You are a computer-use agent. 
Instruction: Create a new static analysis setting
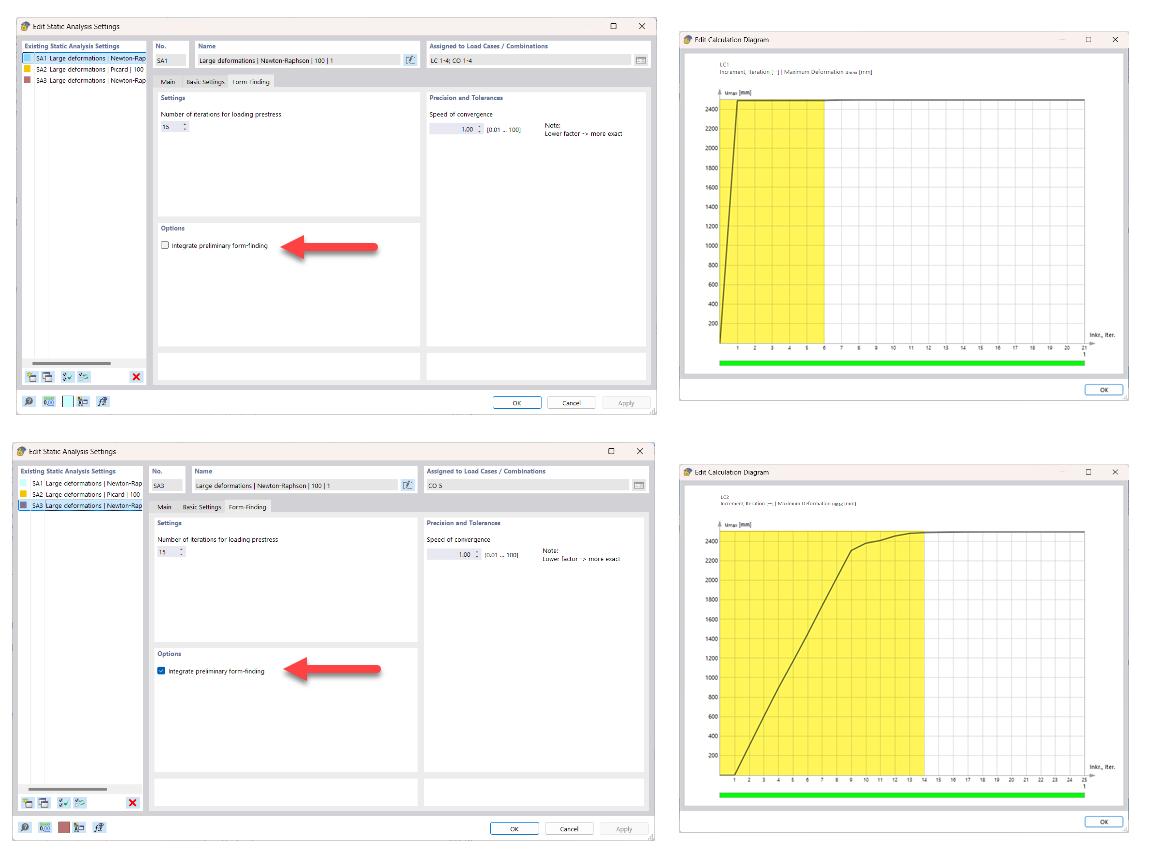point(31,376)
